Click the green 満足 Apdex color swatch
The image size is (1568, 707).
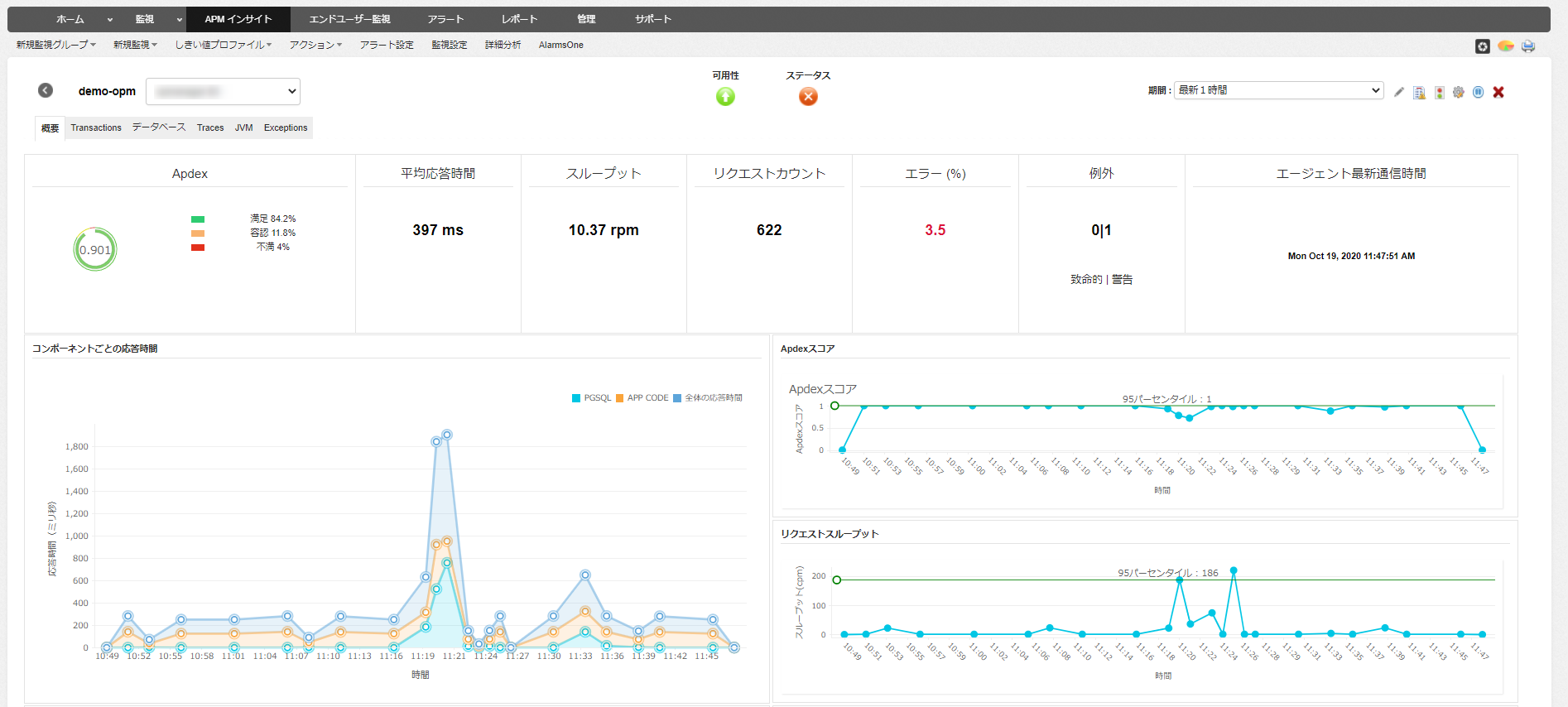(x=198, y=219)
